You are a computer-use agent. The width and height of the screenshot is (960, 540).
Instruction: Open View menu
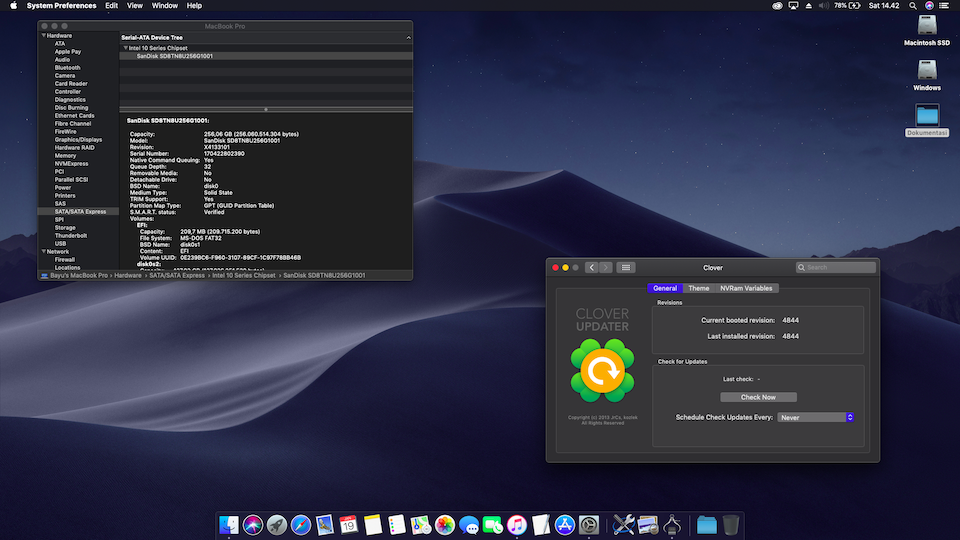pos(135,6)
